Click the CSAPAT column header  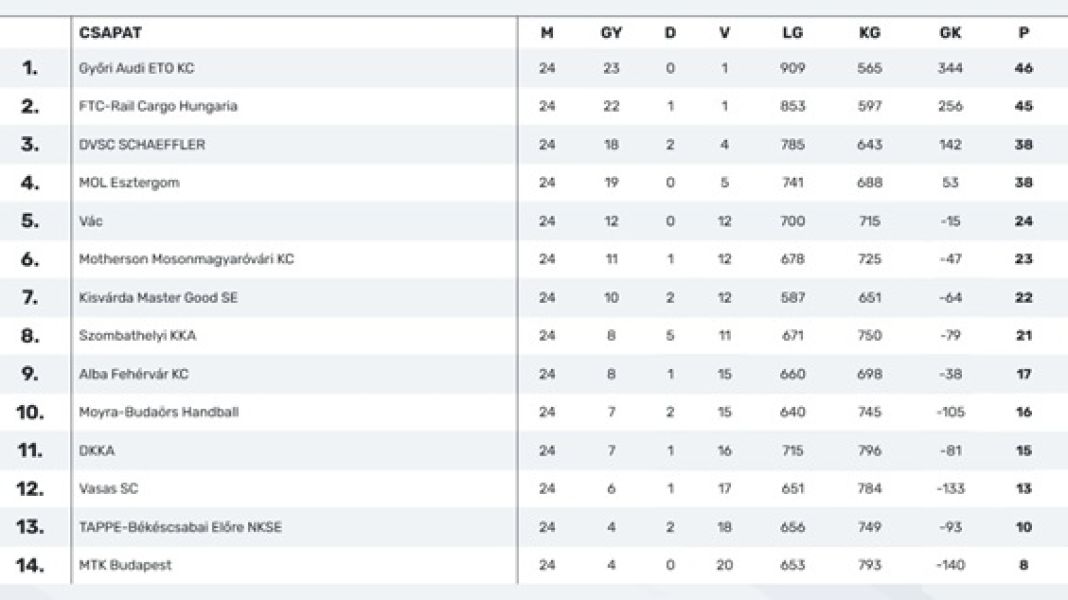110,32
